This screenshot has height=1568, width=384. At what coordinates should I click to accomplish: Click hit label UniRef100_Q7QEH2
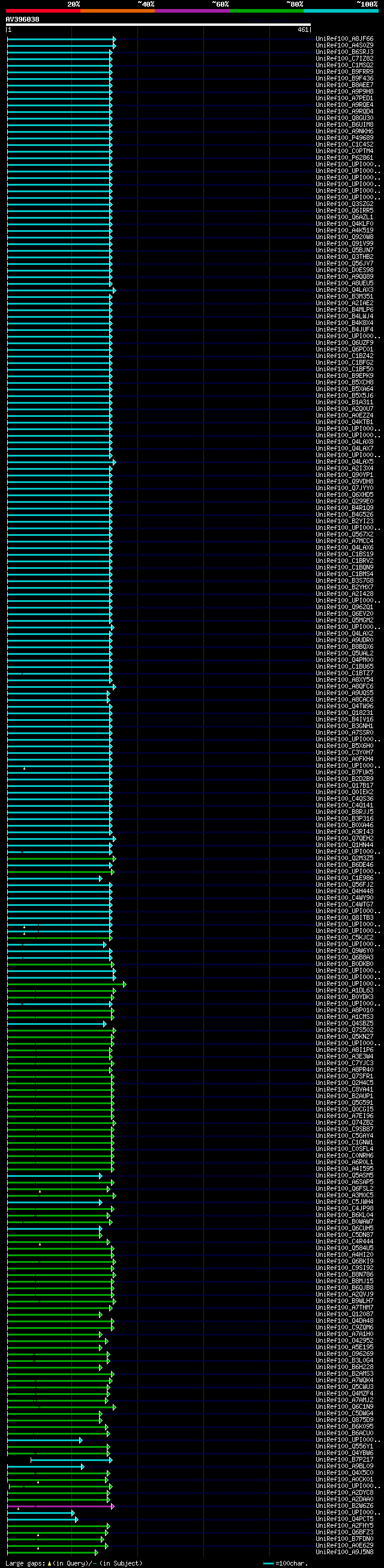(x=344, y=838)
